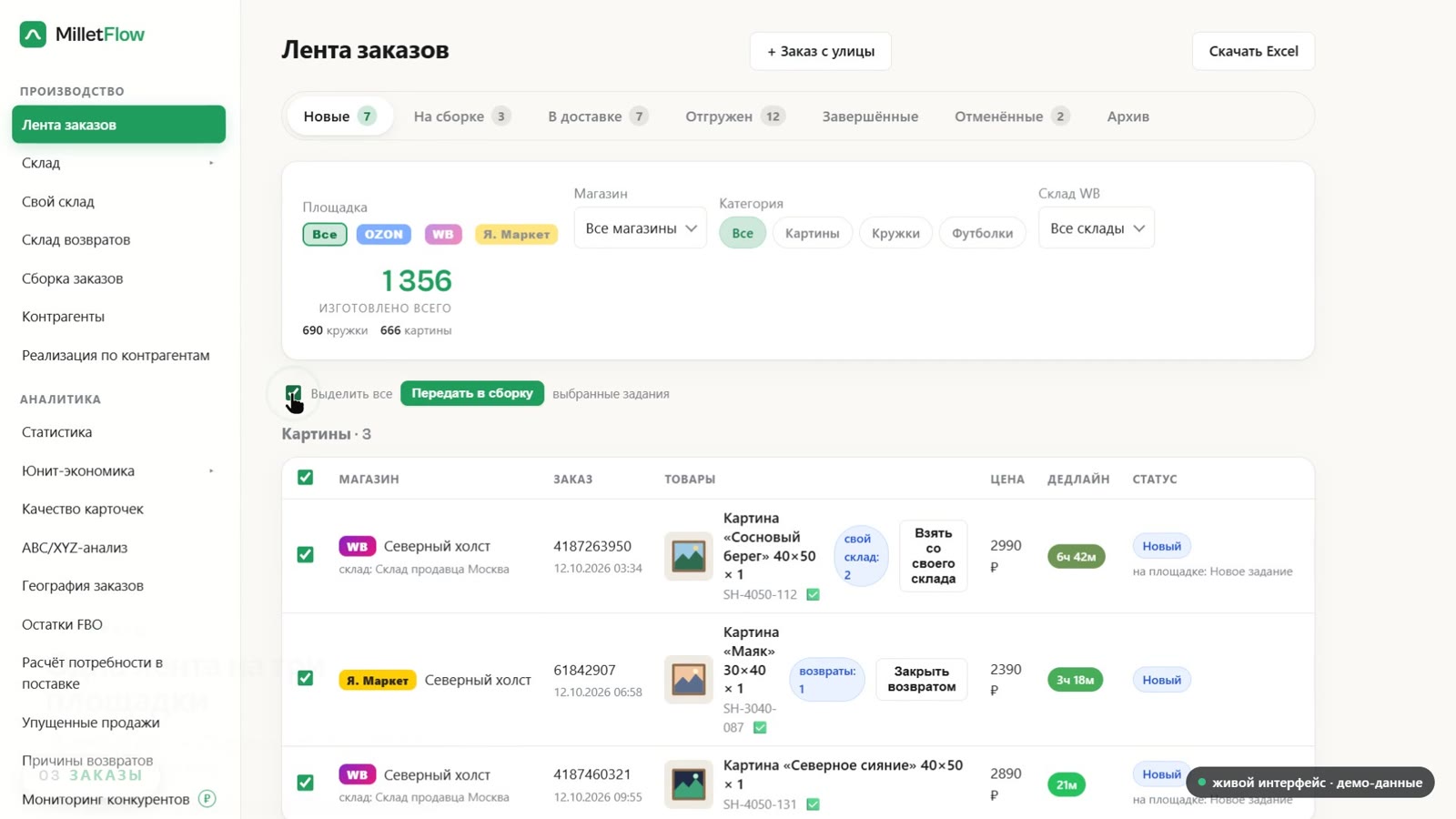Open the Все магазины dropdown

tap(641, 228)
